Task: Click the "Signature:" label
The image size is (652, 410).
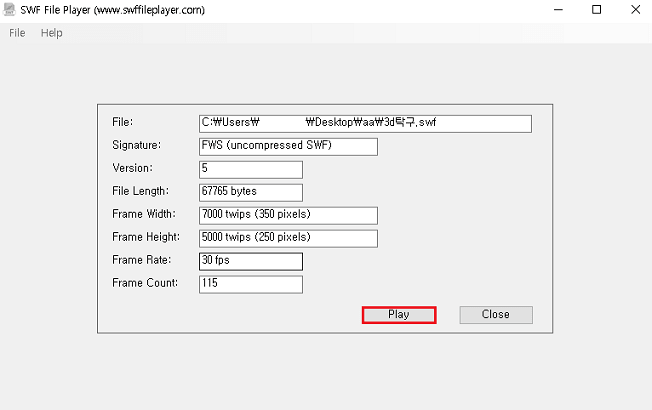Action: tap(137, 145)
